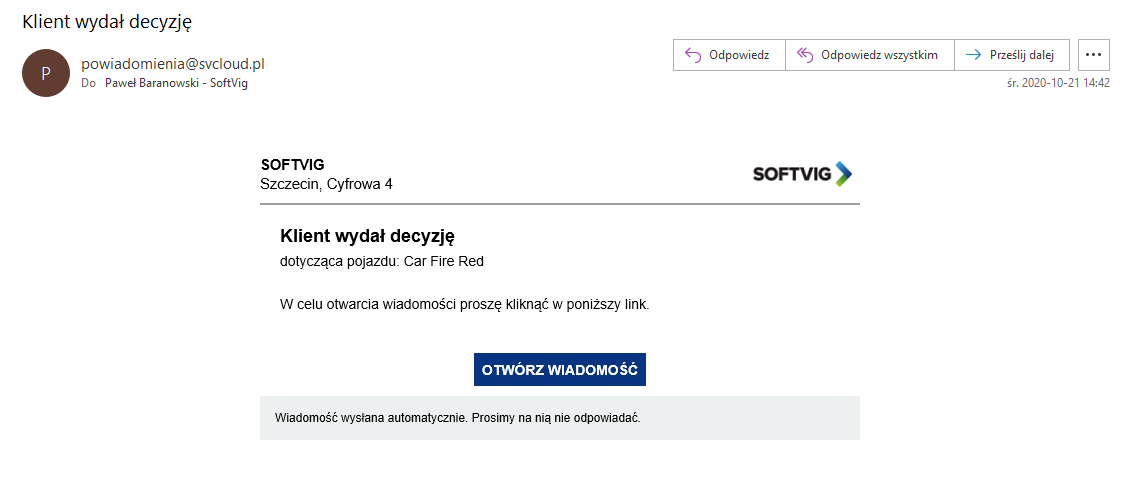Click the horizontal divider under the header
Image resolution: width=1134 pixels, height=493 pixels.
(559, 204)
